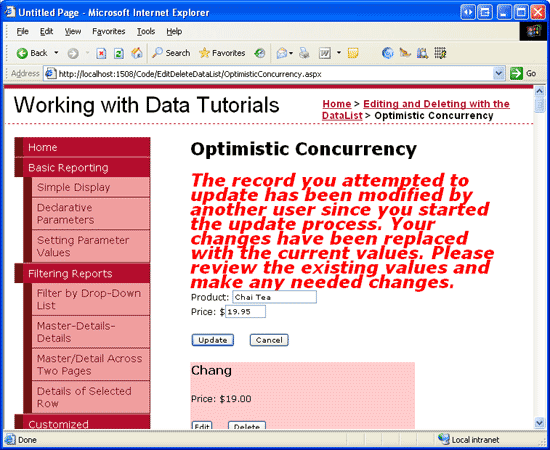Click the Edit with Word icon

coord(324,53)
